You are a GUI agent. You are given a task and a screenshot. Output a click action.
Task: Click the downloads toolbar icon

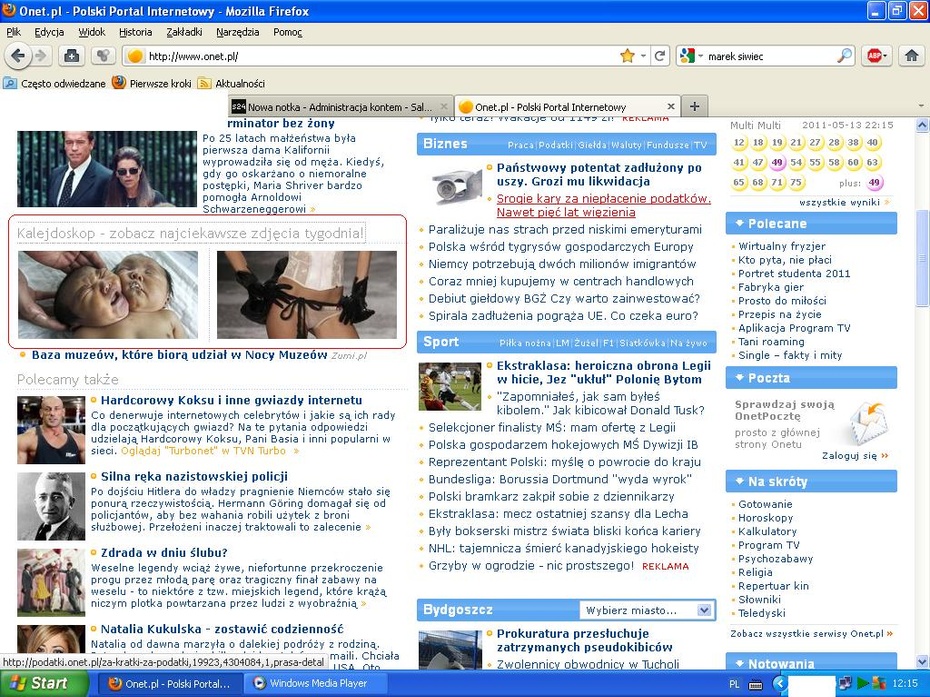(71, 56)
